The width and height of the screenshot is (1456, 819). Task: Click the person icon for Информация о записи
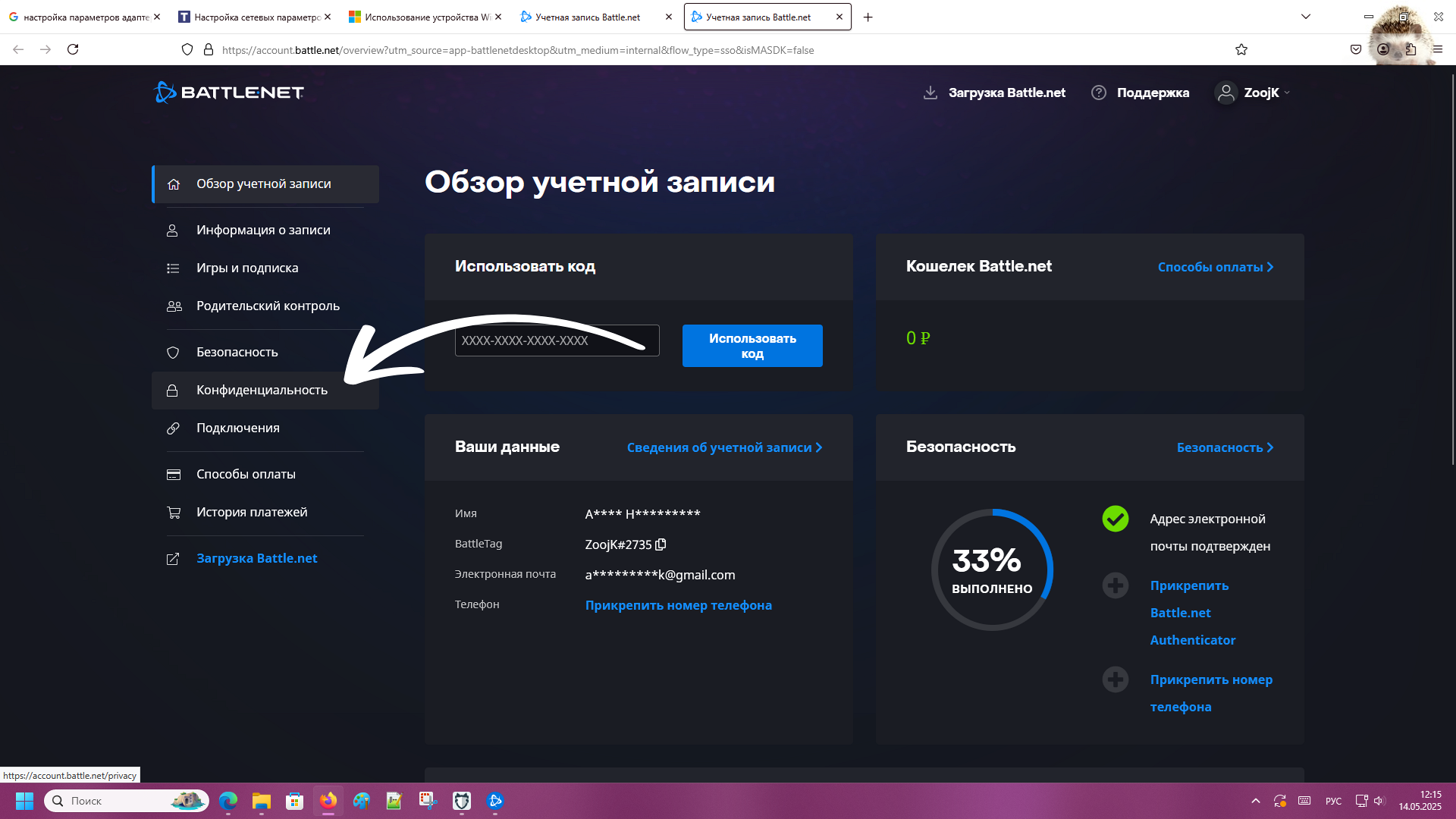click(172, 231)
